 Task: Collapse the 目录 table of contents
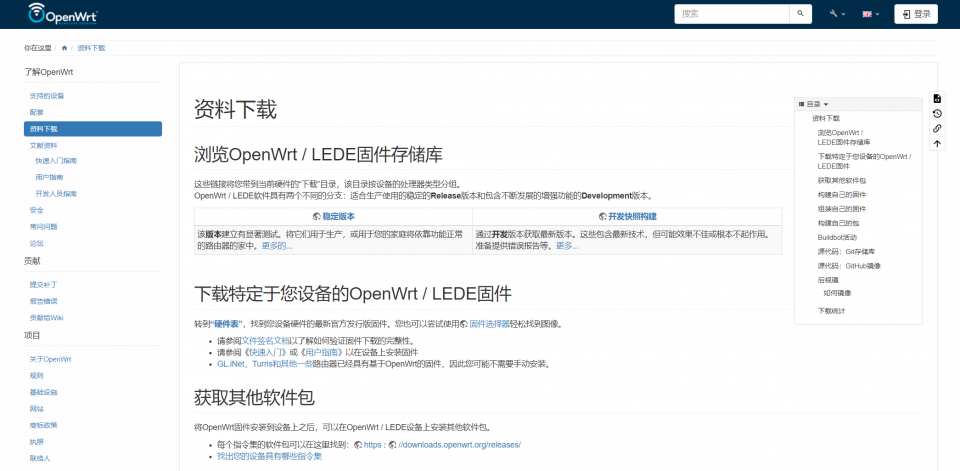814,104
